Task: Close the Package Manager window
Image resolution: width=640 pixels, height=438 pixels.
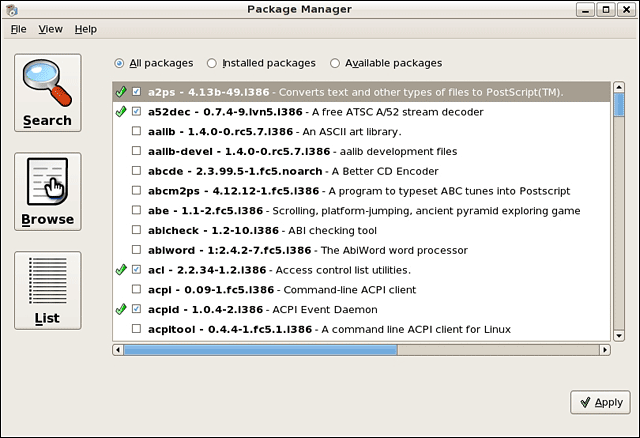Action: (626, 9)
